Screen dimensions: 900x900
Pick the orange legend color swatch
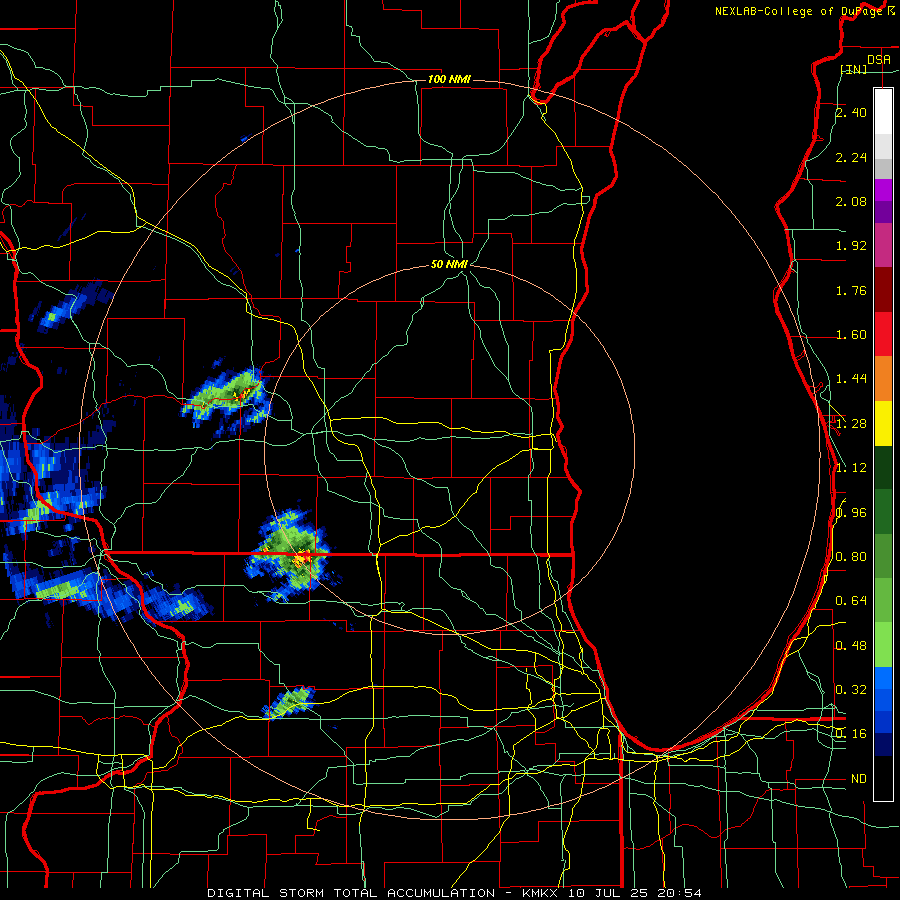tap(883, 379)
